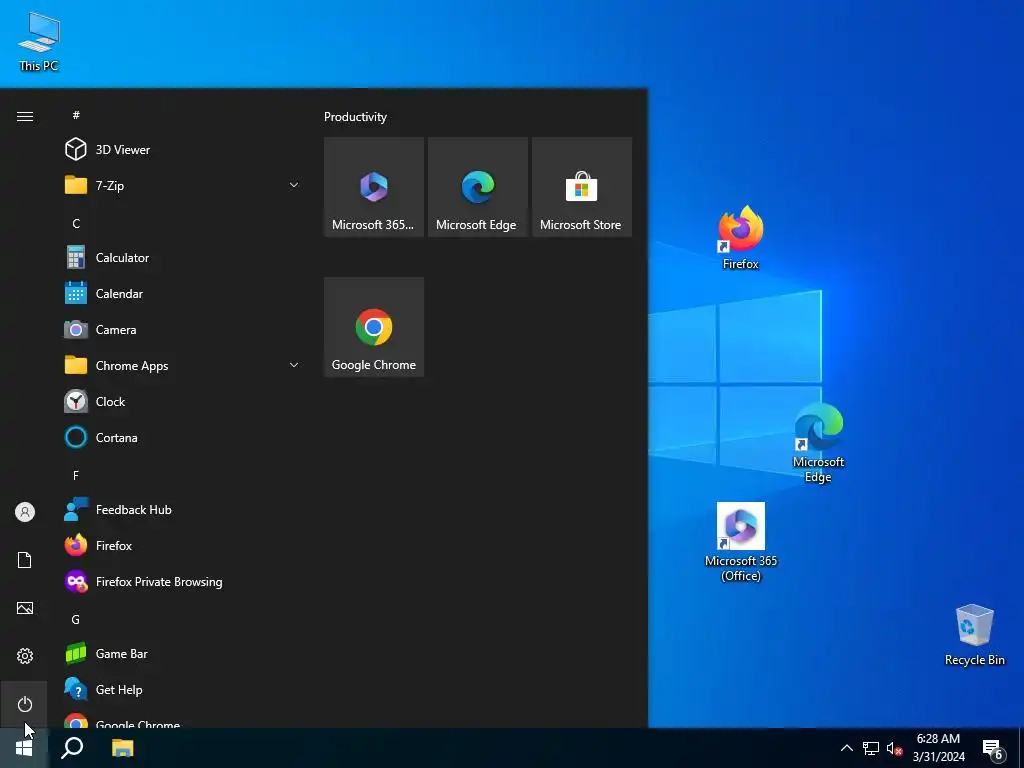This screenshot has height=768, width=1024.
Task: Open Google Chrome in the app list
Action: (182, 720)
